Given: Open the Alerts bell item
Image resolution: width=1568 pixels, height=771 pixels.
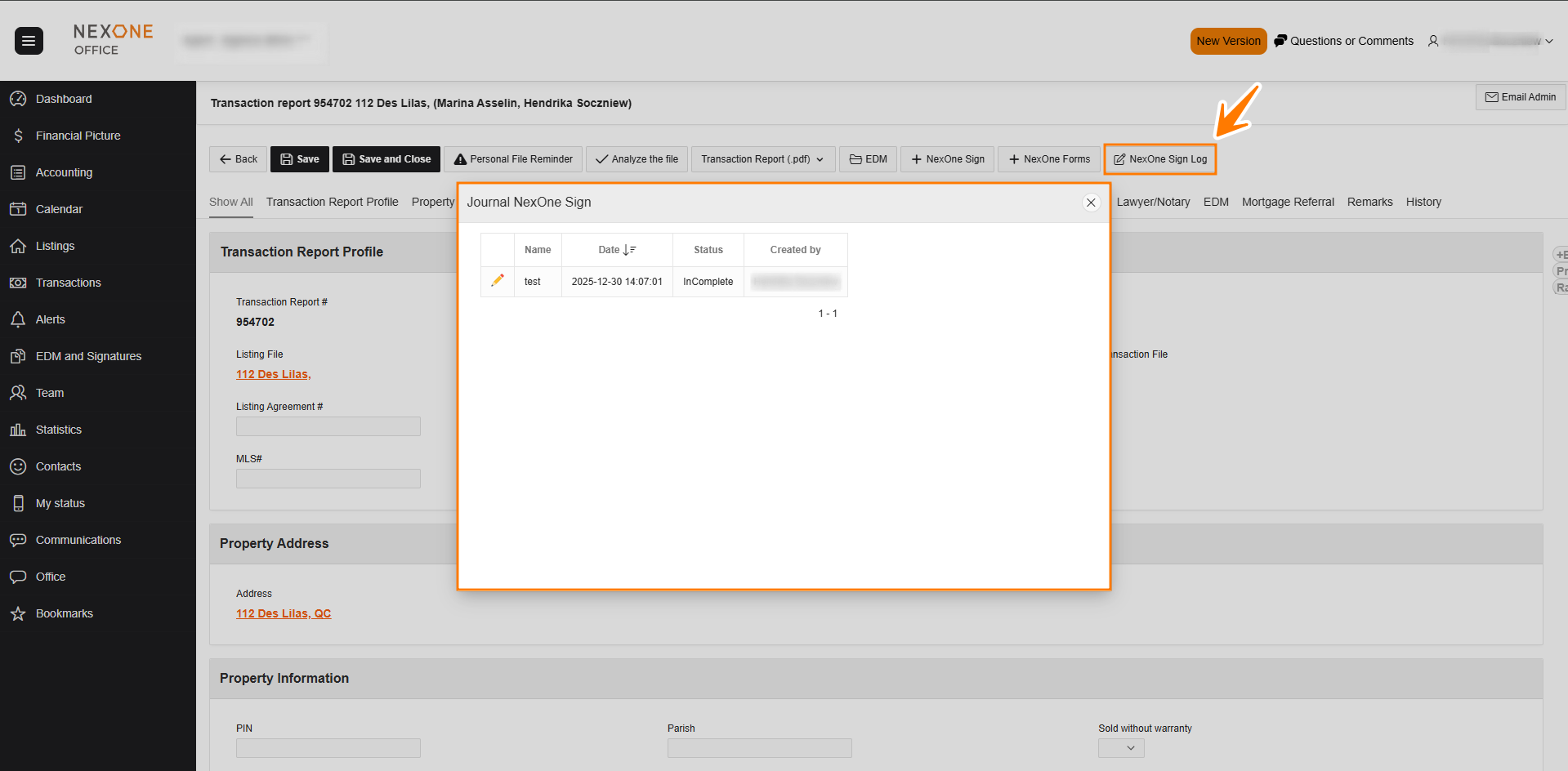Looking at the screenshot, I should tap(50, 319).
